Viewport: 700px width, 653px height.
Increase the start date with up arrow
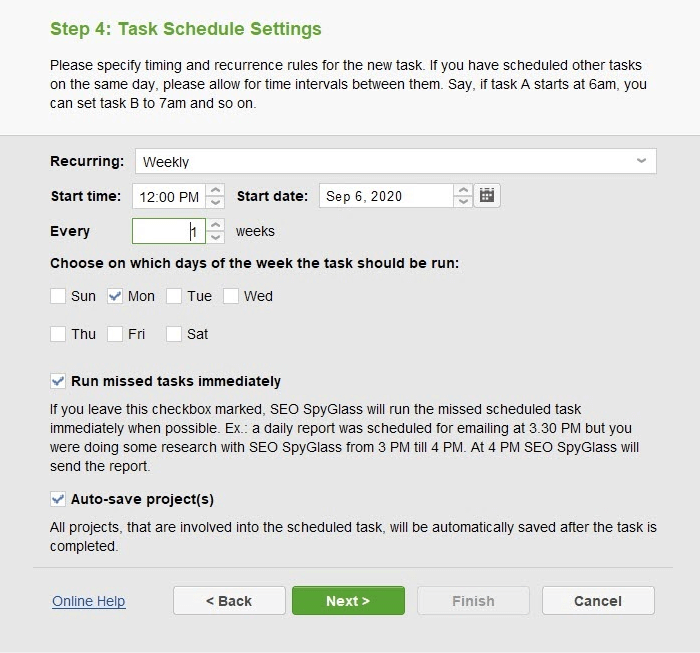click(x=463, y=190)
